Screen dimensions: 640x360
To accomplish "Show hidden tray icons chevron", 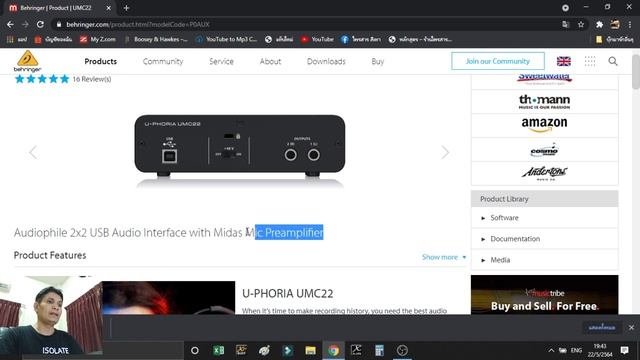I will click(x=551, y=350).
